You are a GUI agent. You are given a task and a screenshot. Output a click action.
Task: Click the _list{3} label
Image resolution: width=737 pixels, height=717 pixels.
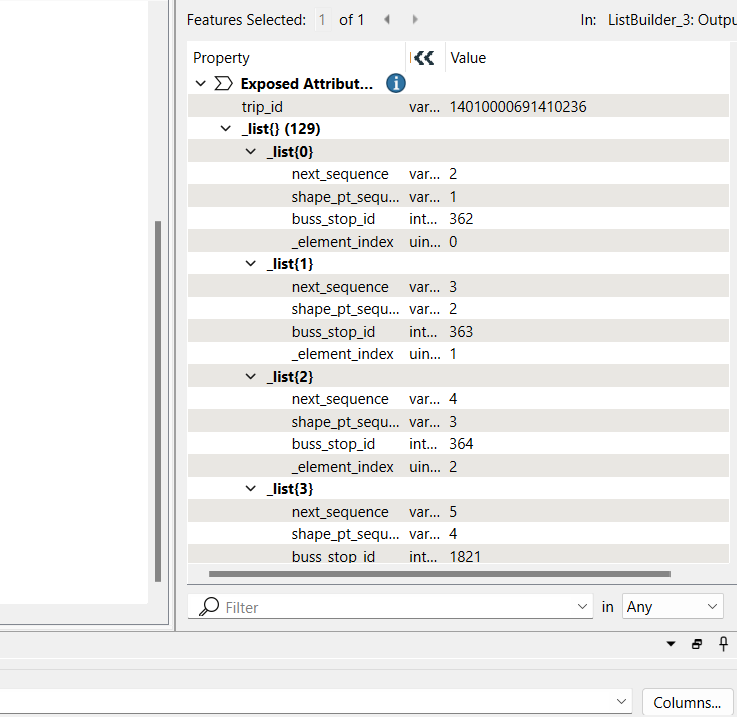[290, 489]
